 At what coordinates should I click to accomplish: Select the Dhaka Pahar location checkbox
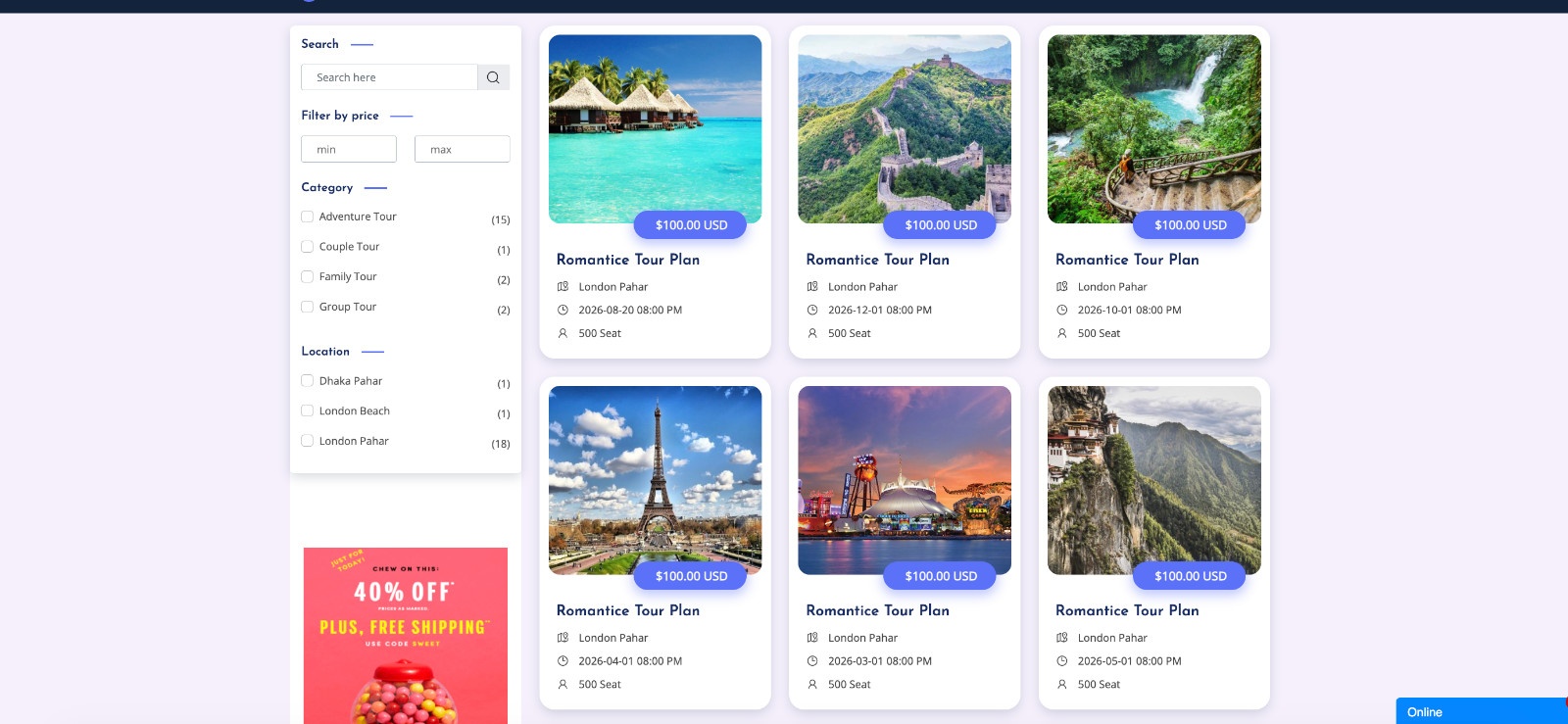(307, 381)
